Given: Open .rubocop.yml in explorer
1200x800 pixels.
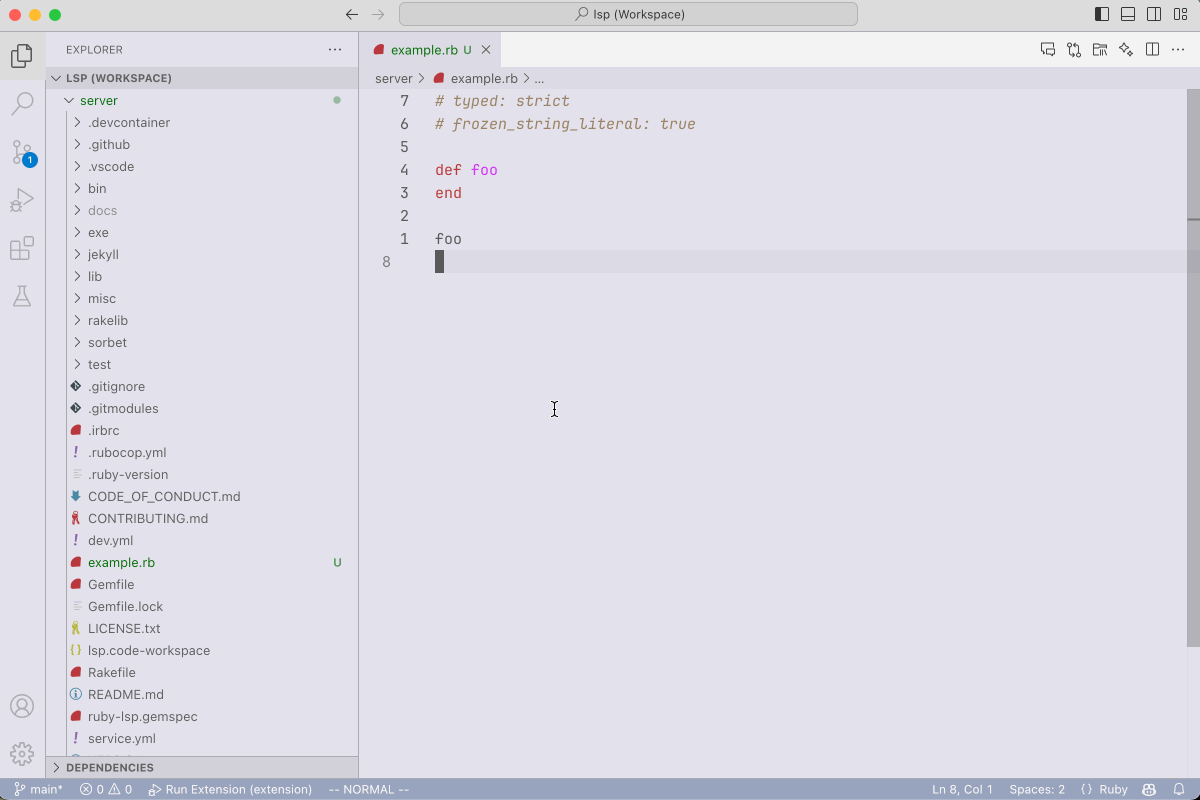Looking at the screenshot, I should (x=202, y=452).
